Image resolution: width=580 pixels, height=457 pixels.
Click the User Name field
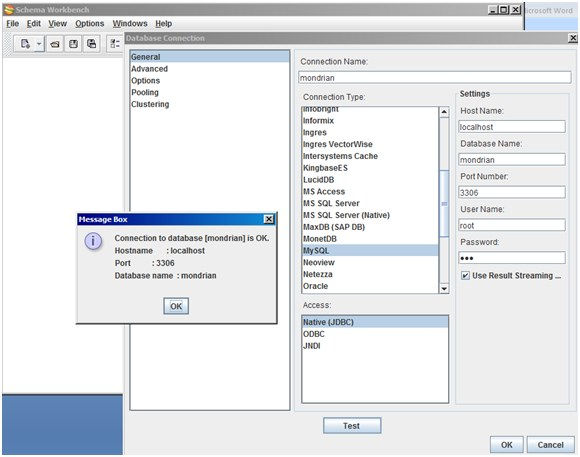click(512, 225)
